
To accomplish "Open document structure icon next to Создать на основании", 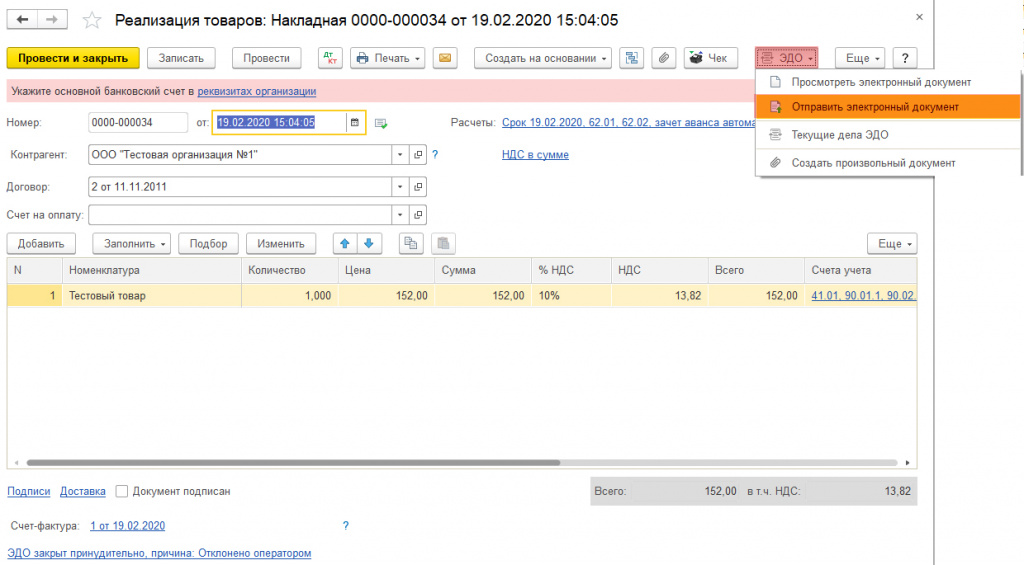I will click(x=632, y=58).
